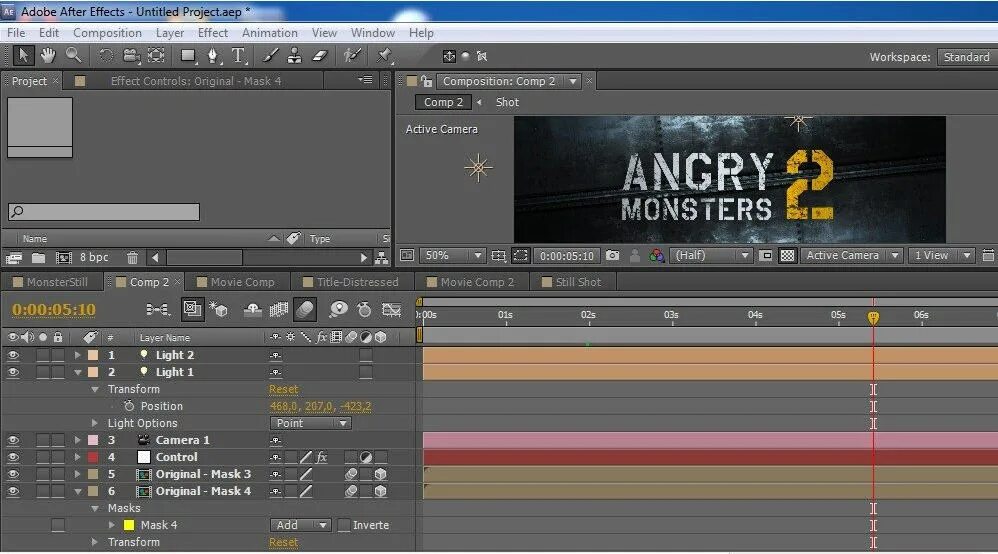The height and width of the screenshot is (554, 998).
Task: Click Light 1 Position values
Action: tap(320, 406)
